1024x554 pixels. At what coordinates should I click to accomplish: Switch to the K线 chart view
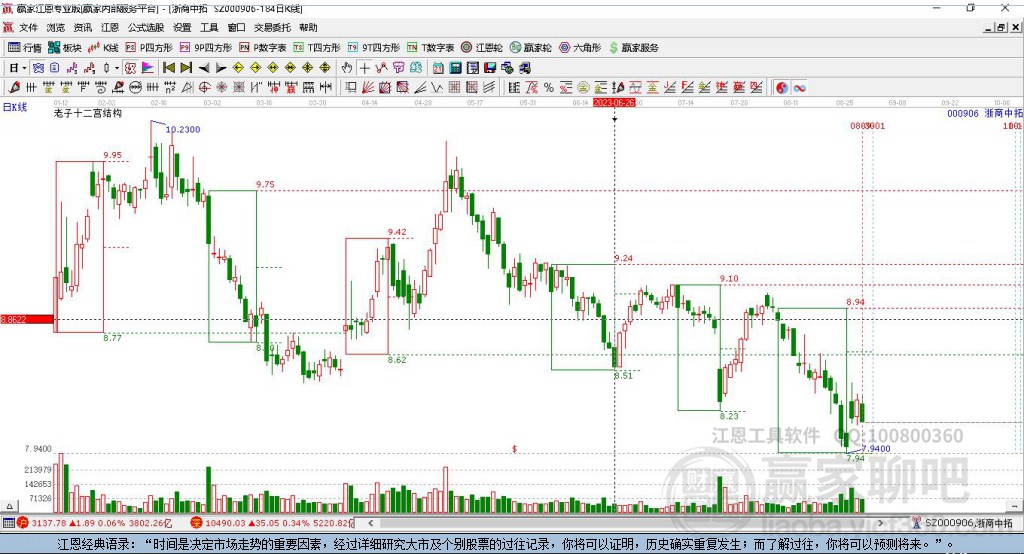pyautogui.click(x=103, y=48)
